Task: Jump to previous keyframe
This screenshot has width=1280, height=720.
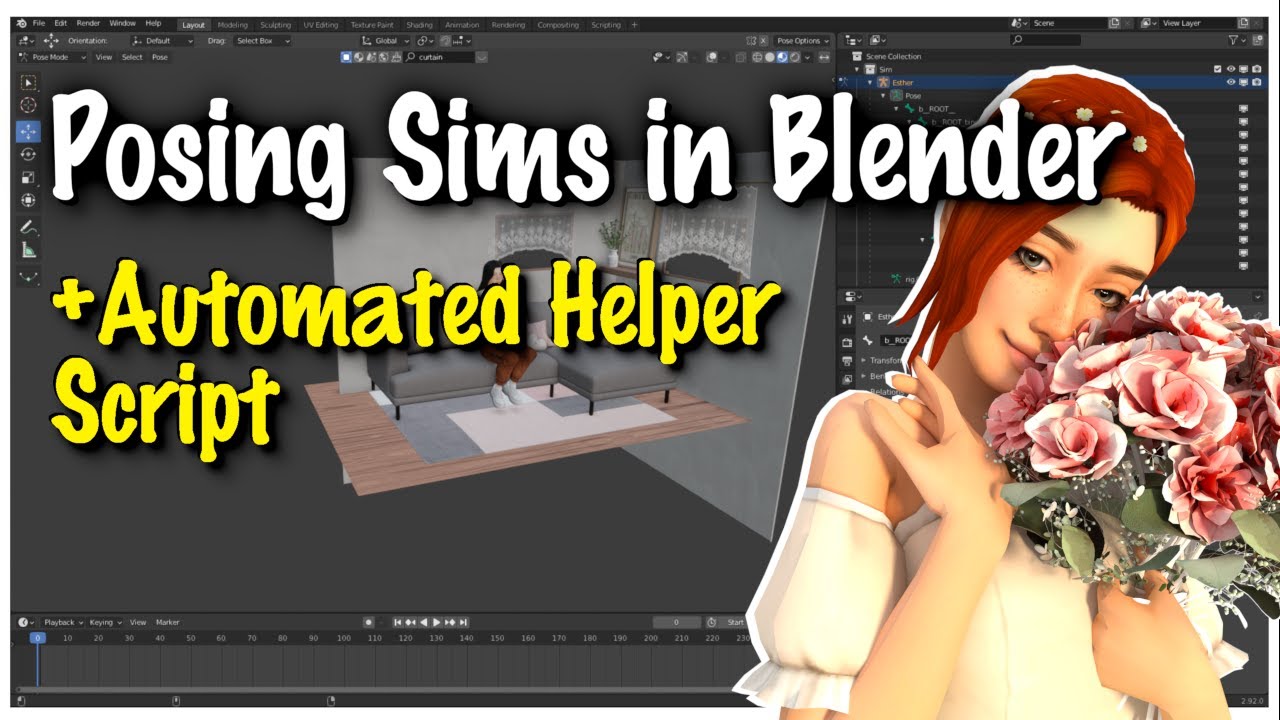Action: pos(411,622)
